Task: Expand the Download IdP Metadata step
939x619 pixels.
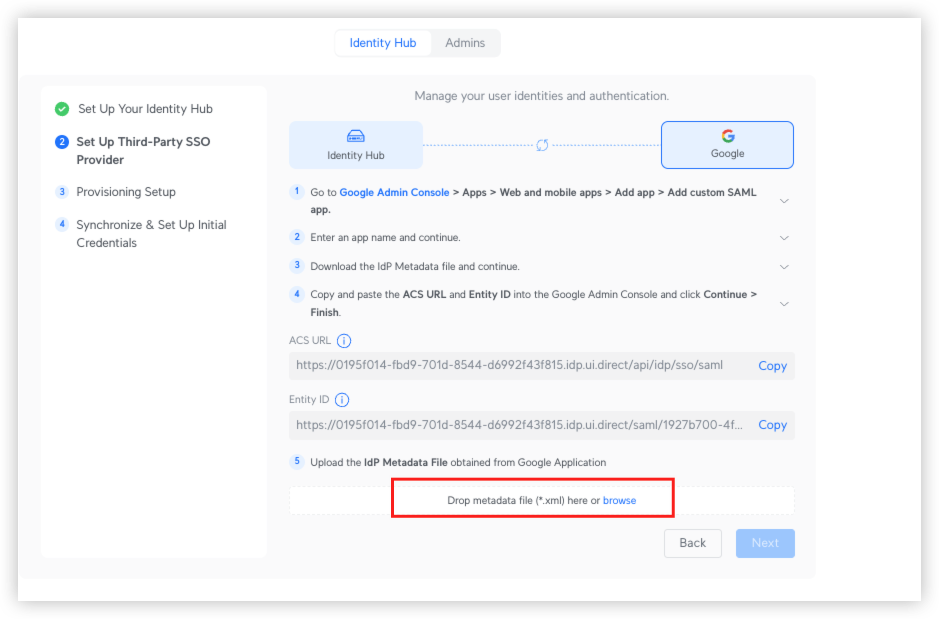Action: (784, 267)
